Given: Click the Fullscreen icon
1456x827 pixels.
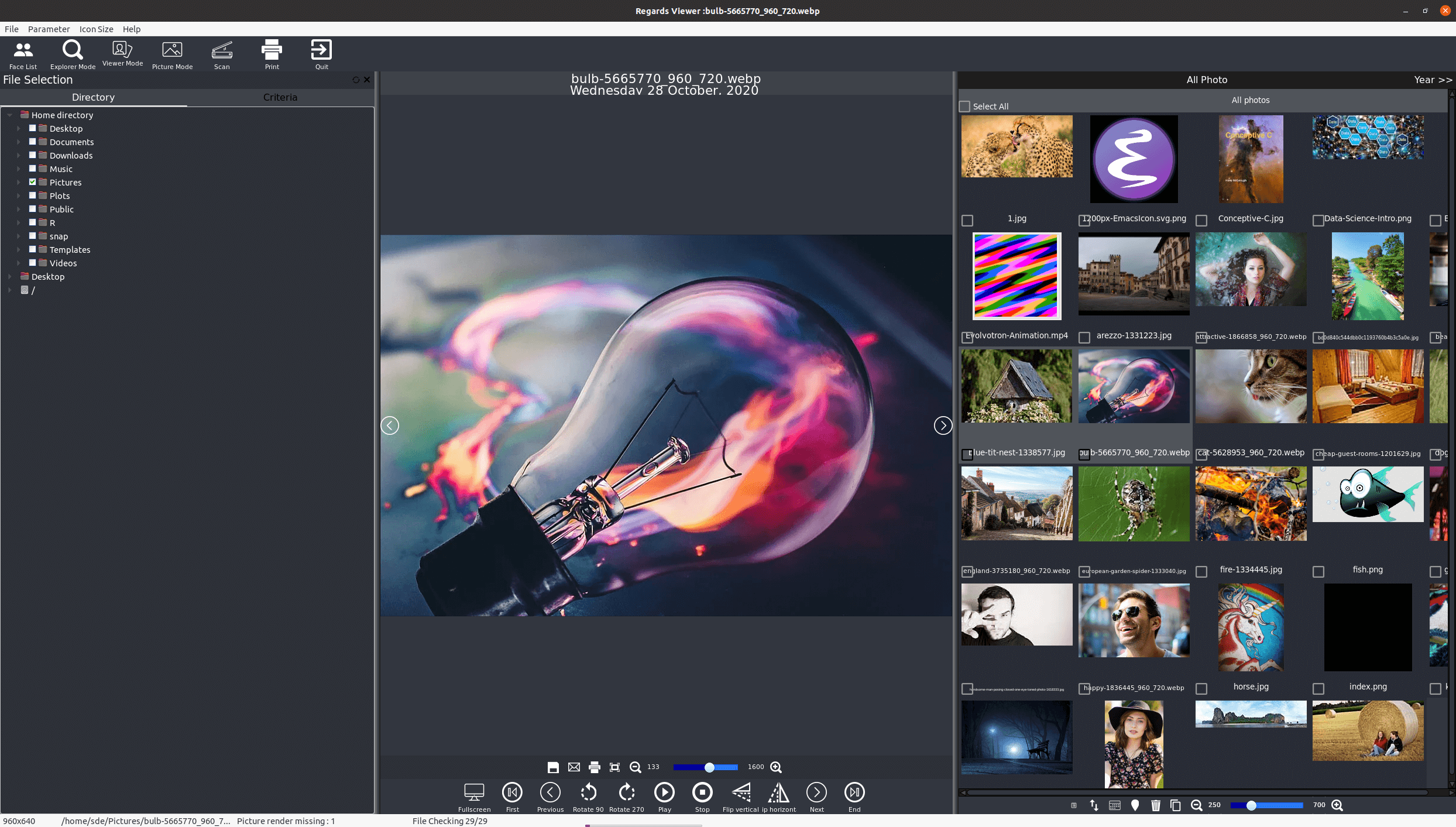Looking at the screenshot, I should 474,798.
